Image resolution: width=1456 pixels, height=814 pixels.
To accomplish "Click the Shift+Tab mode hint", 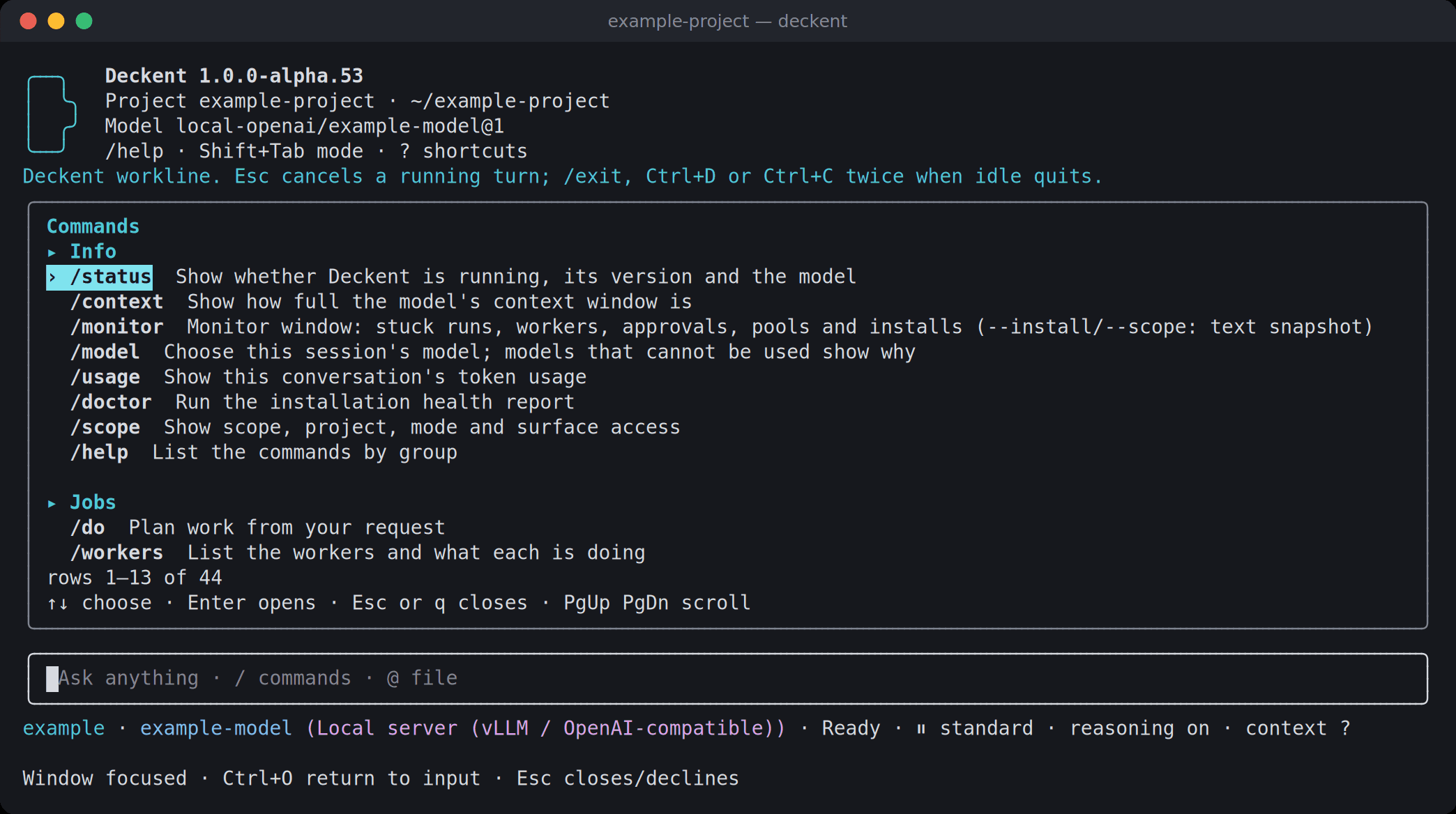I will [x=281, y=151].
